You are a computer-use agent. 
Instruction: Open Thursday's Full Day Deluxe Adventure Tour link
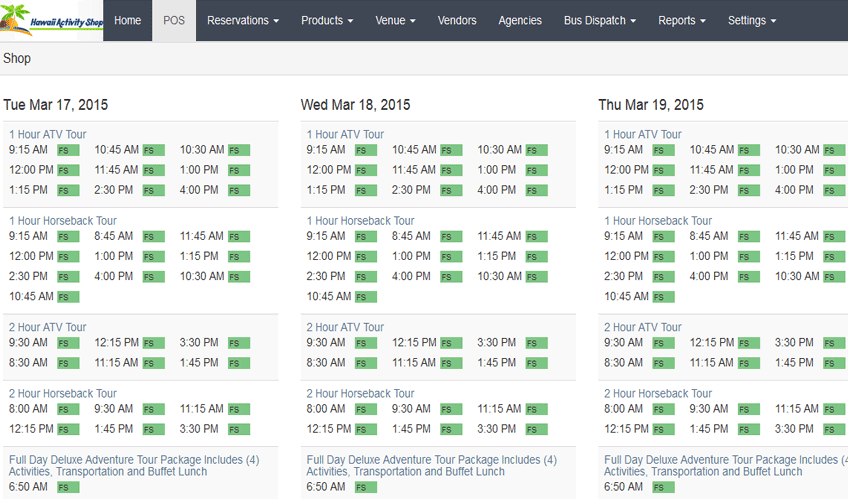[726, 465]
